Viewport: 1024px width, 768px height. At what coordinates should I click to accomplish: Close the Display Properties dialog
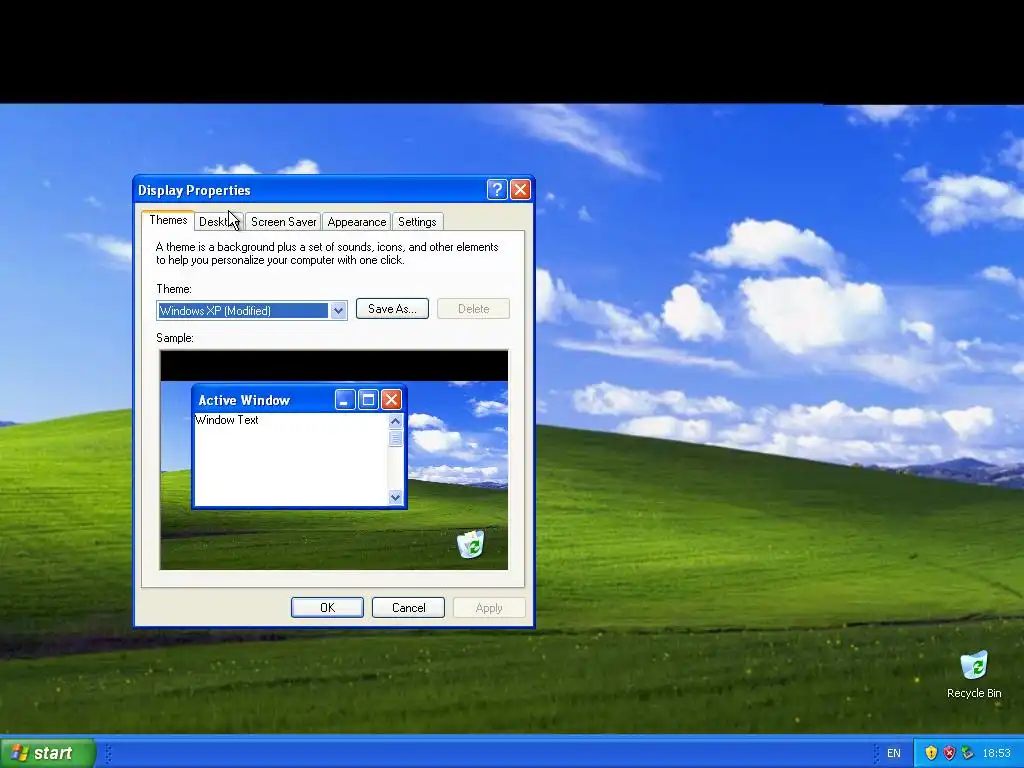pos(520,189)
